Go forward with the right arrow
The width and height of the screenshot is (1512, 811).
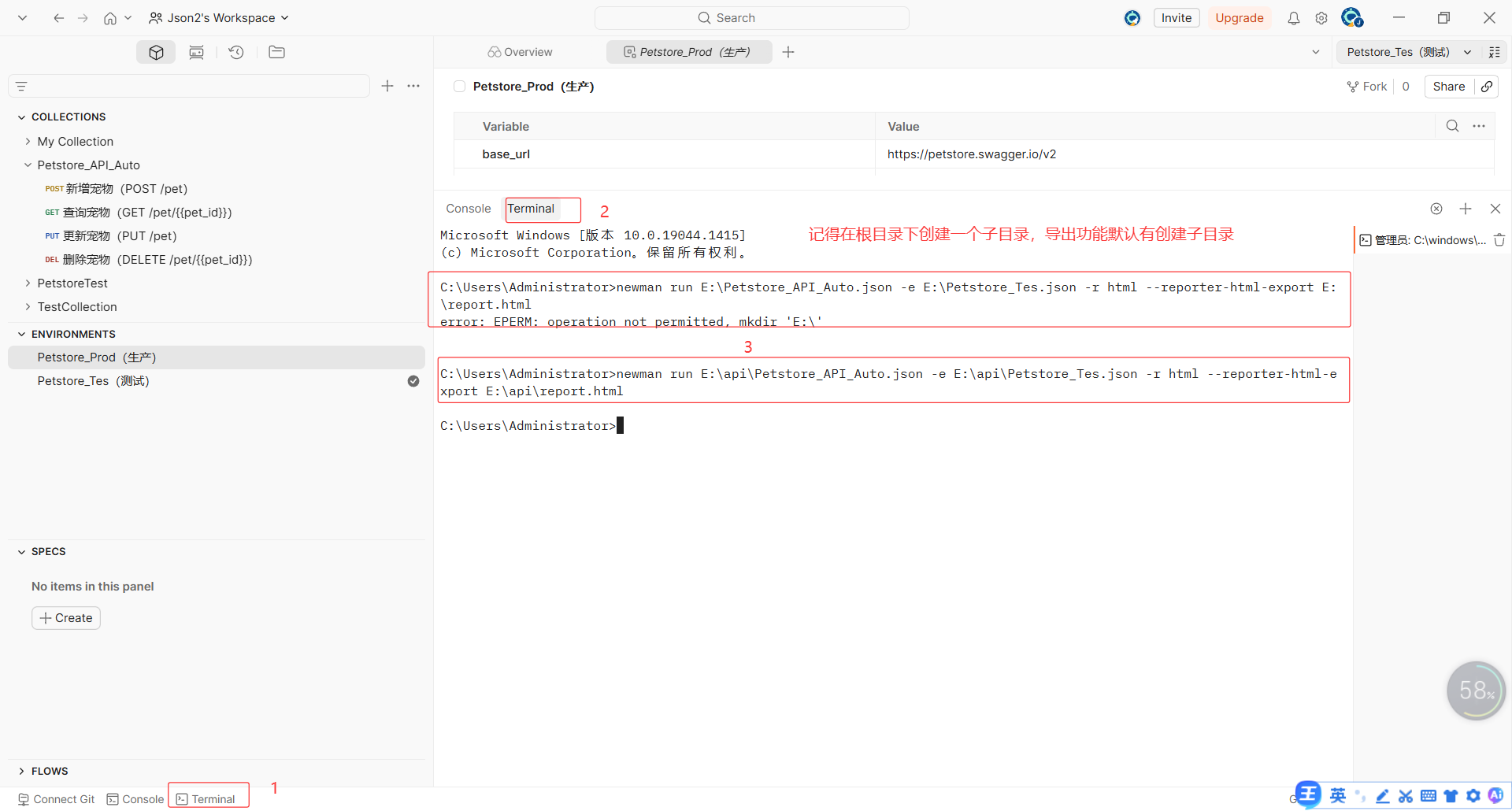(x=83, y=18)
